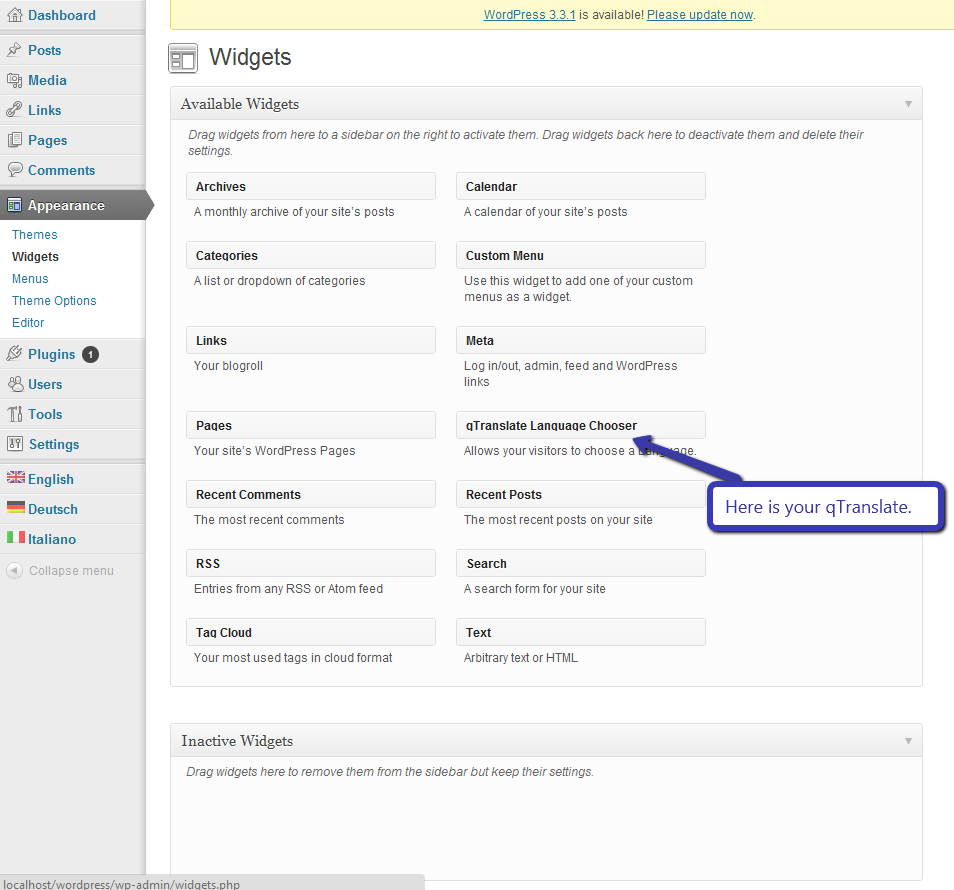Click the Please update now link
The width and height of the screenshot is (954, 890).
(x=700, y=15)
